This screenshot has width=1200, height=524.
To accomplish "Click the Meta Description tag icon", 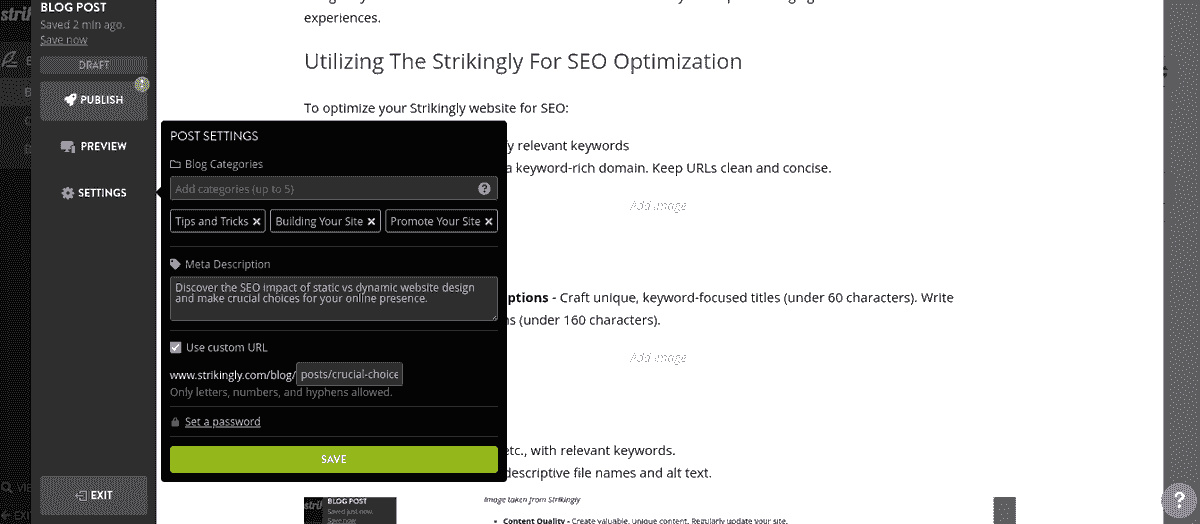I will 175,265.
